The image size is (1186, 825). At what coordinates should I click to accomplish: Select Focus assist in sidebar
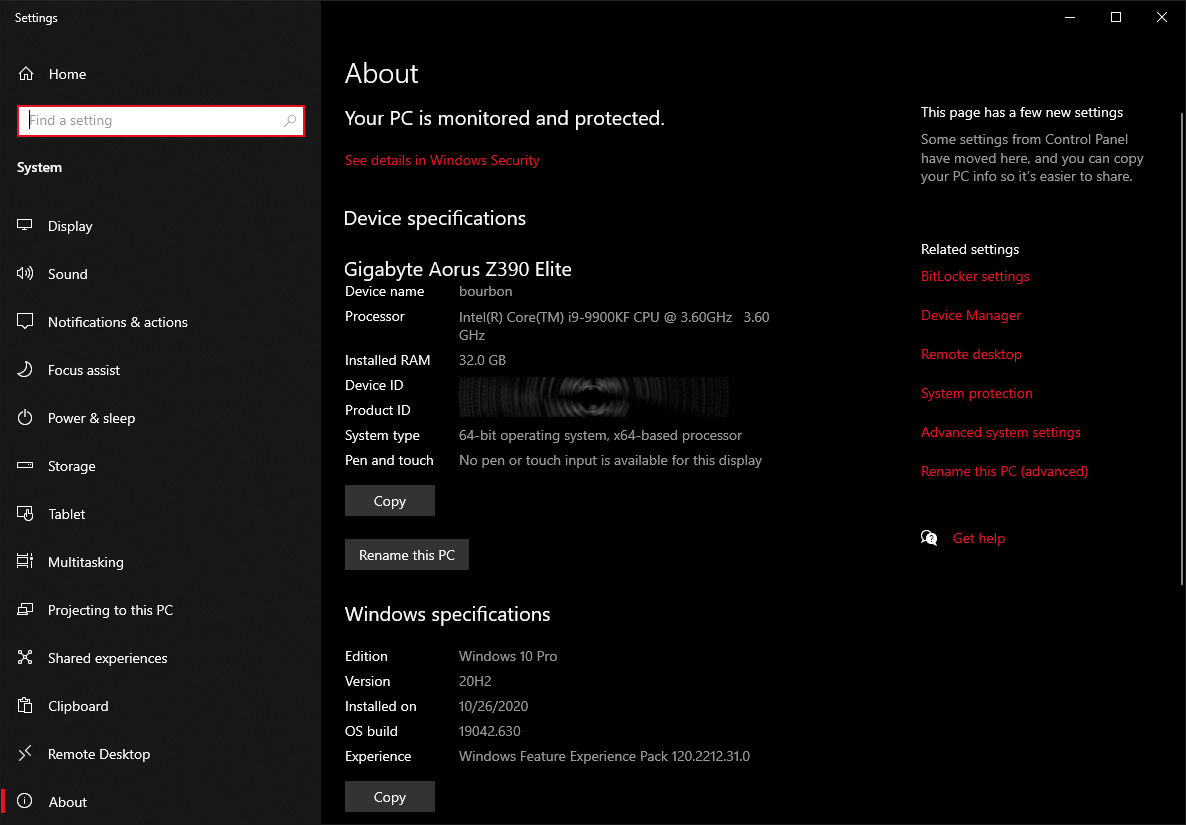click(160, 370)
